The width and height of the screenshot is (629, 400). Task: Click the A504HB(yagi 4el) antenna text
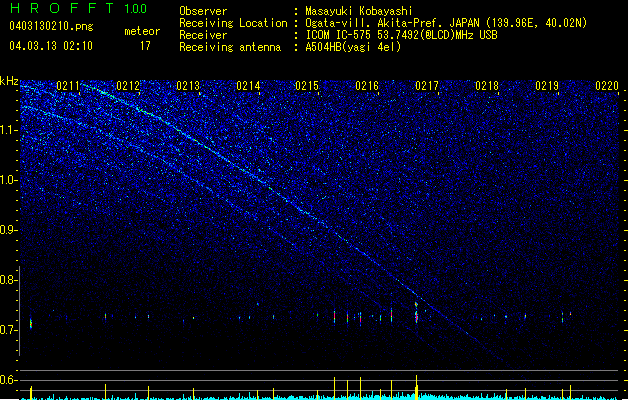point(353,47)
